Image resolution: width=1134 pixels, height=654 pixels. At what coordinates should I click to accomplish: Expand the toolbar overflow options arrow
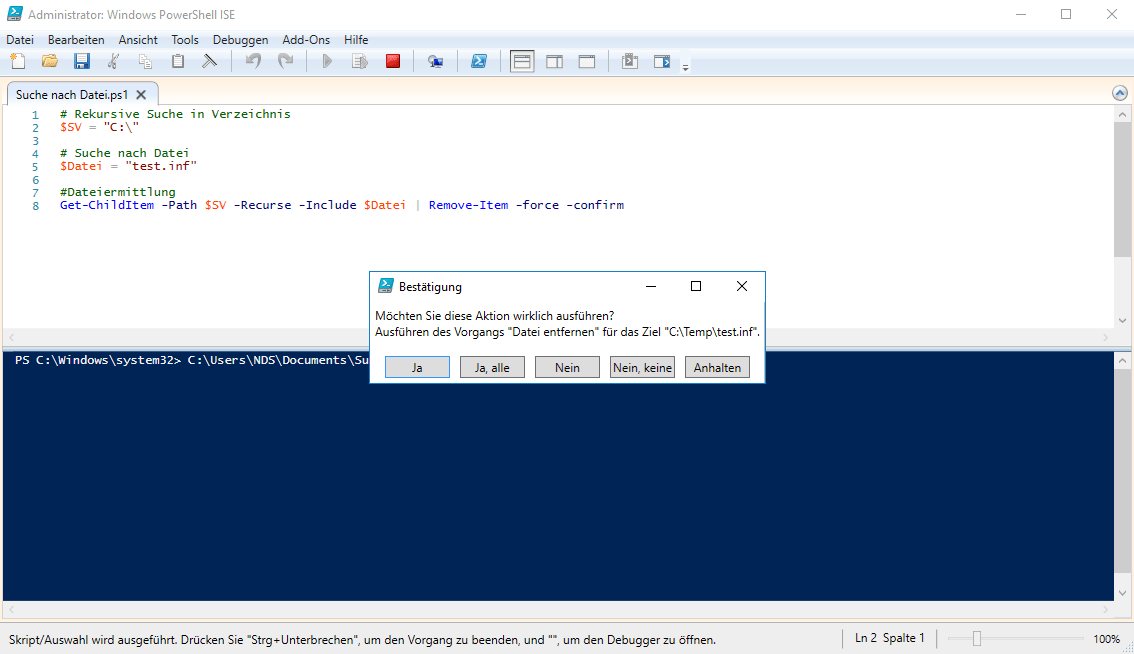[685, 67]
